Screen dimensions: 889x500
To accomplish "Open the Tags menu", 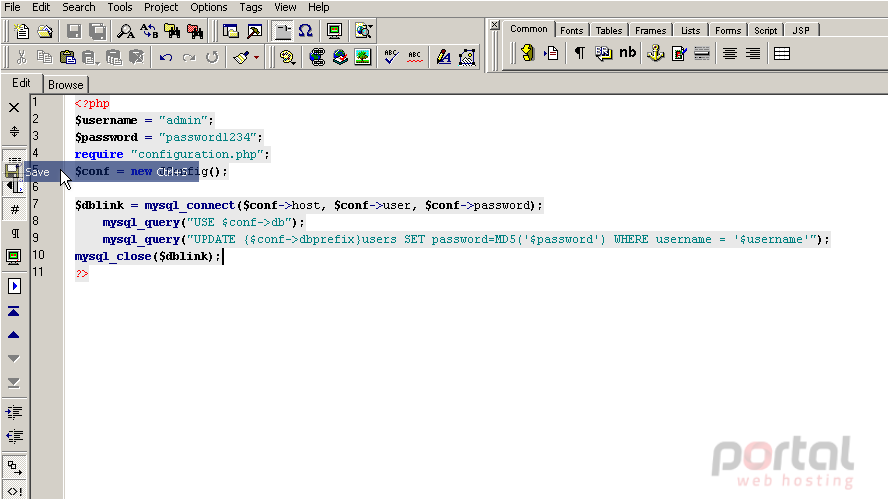I will [x=251, y=7].
